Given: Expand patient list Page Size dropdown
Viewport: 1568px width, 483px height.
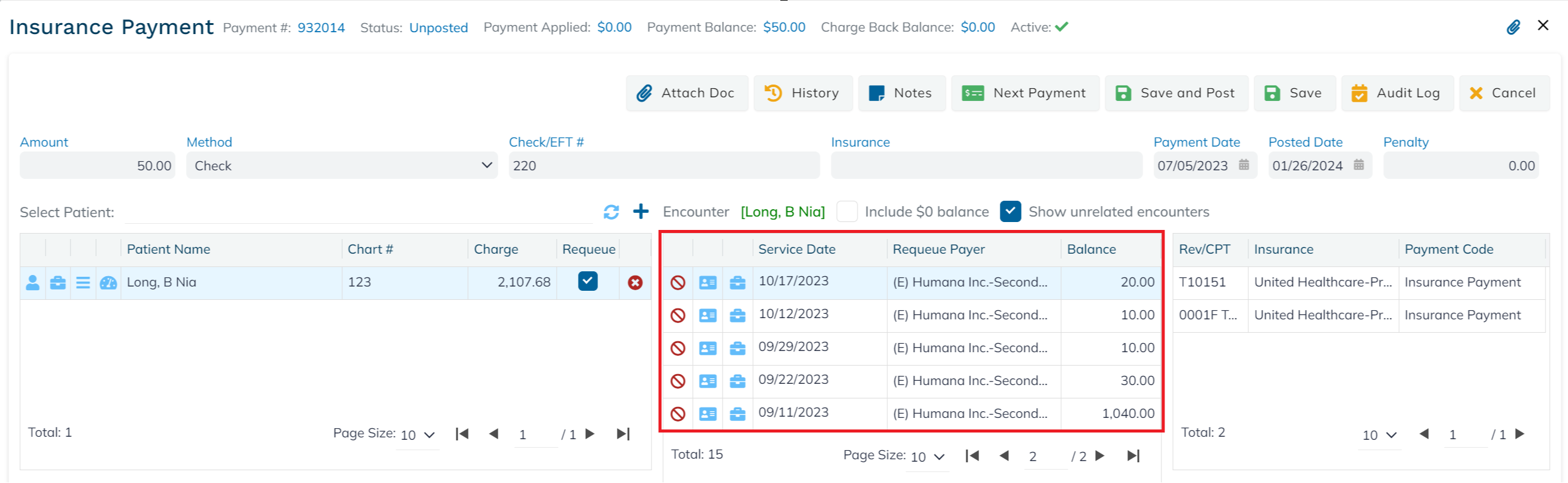Looking at the screenshot, I should pyautogui.click(x=417, y=435).
